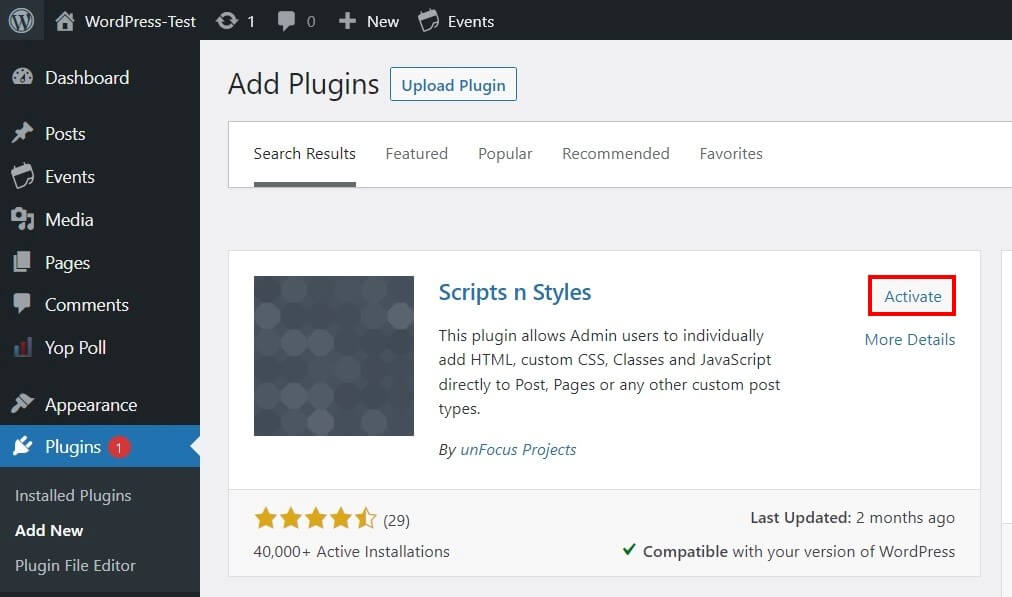
Task: Open the Recommended plugins tab
Action: pyautogui.click(x=615, y=153)
